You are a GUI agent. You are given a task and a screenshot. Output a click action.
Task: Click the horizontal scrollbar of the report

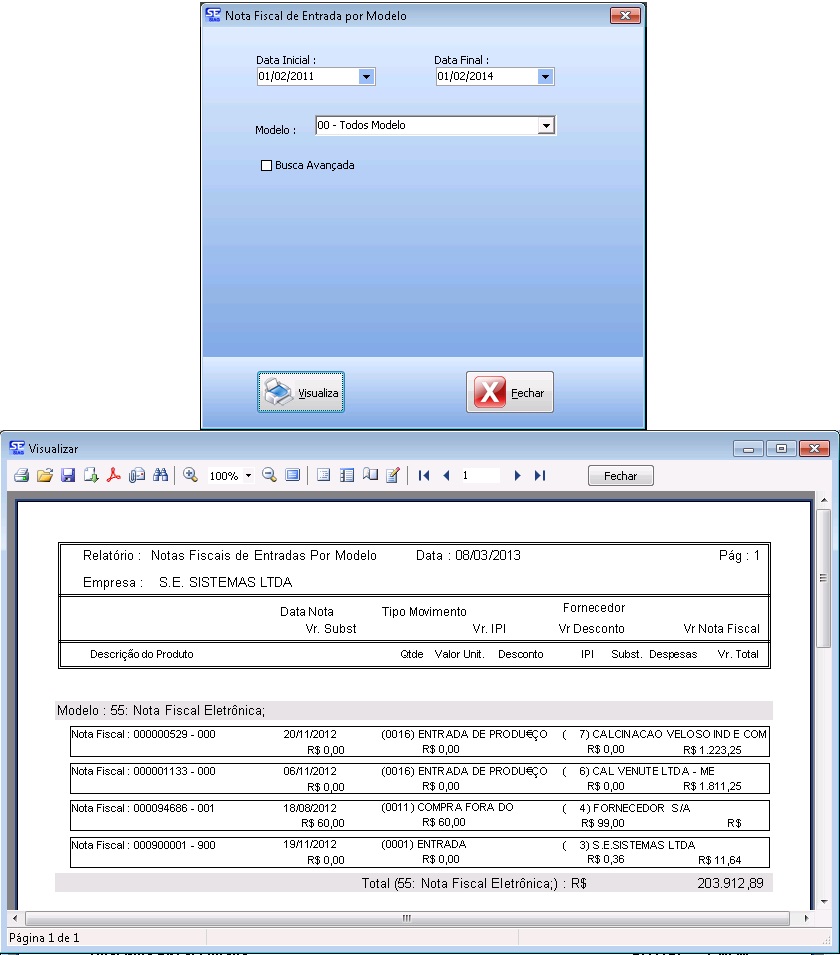406,918
